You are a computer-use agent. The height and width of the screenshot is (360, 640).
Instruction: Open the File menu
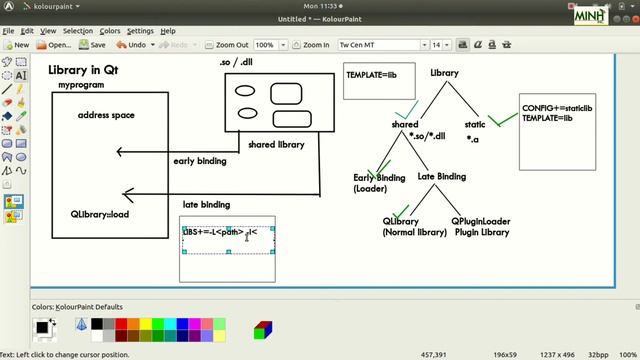(8, 31)
